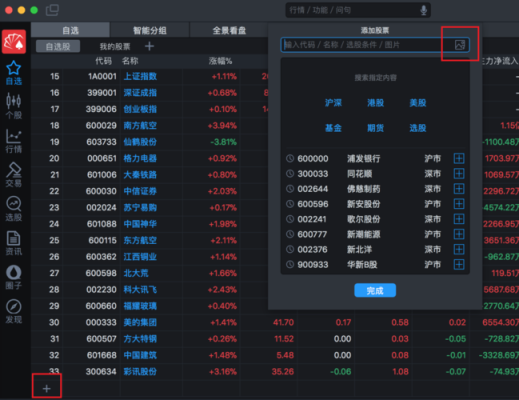Open the 自选 sidebar star icon
Viewport: 519px width, 400px height.
point(14,68)
